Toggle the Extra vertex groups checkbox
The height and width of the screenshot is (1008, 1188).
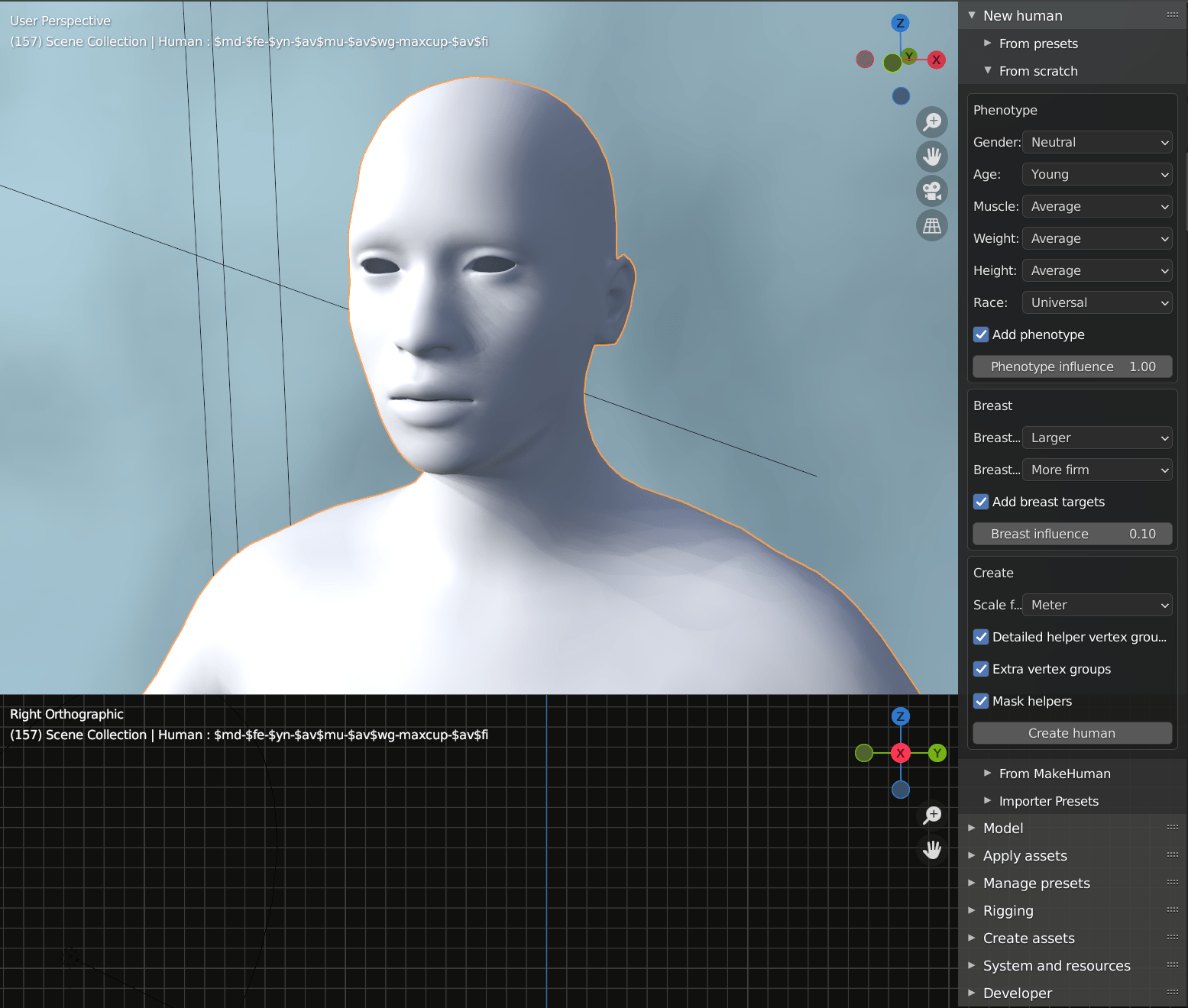pos(981,669)
